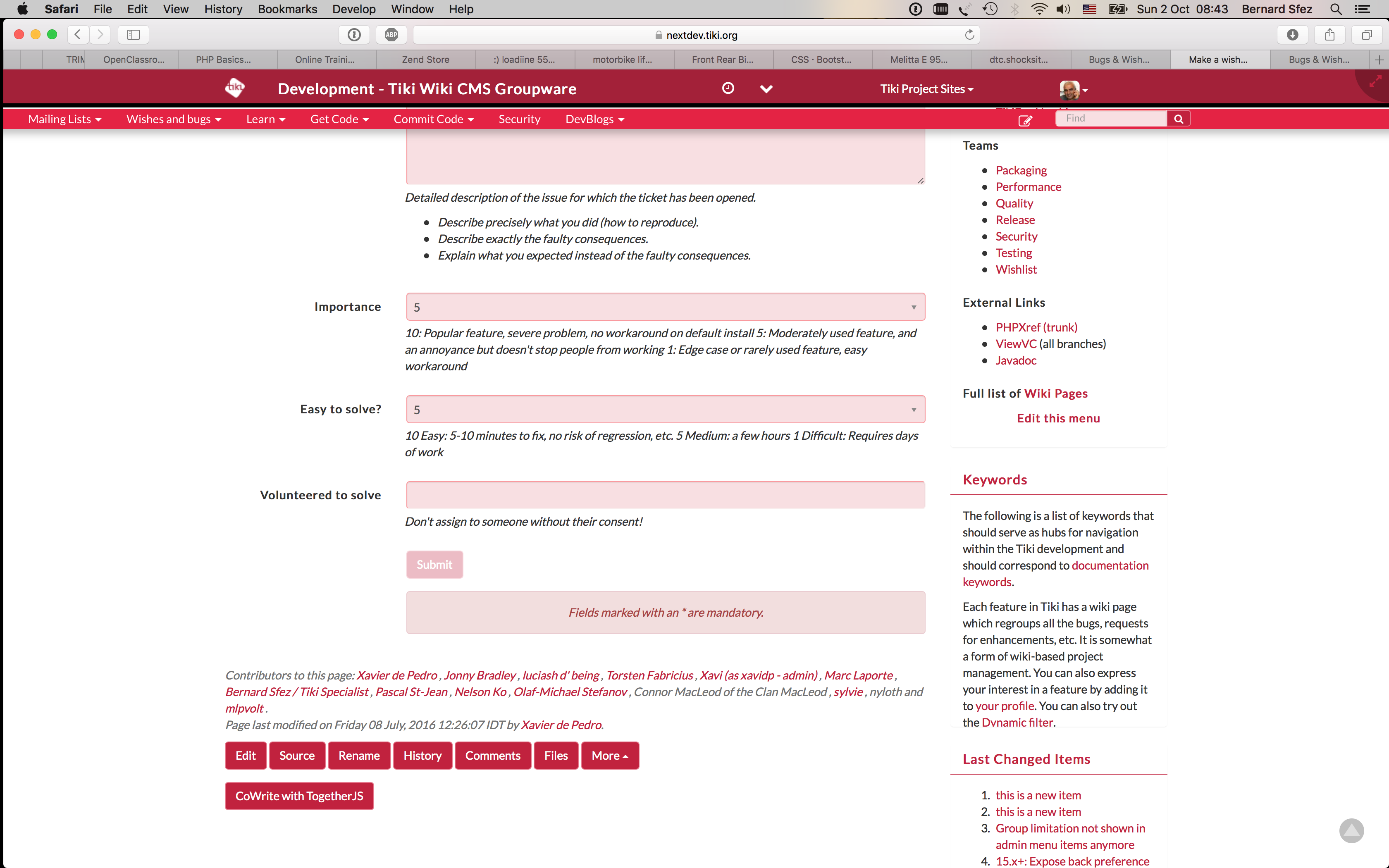Switch to the Zend Store tab
Image resolution: width=1389 pixels, height=868 pixels.
point(425,59)
